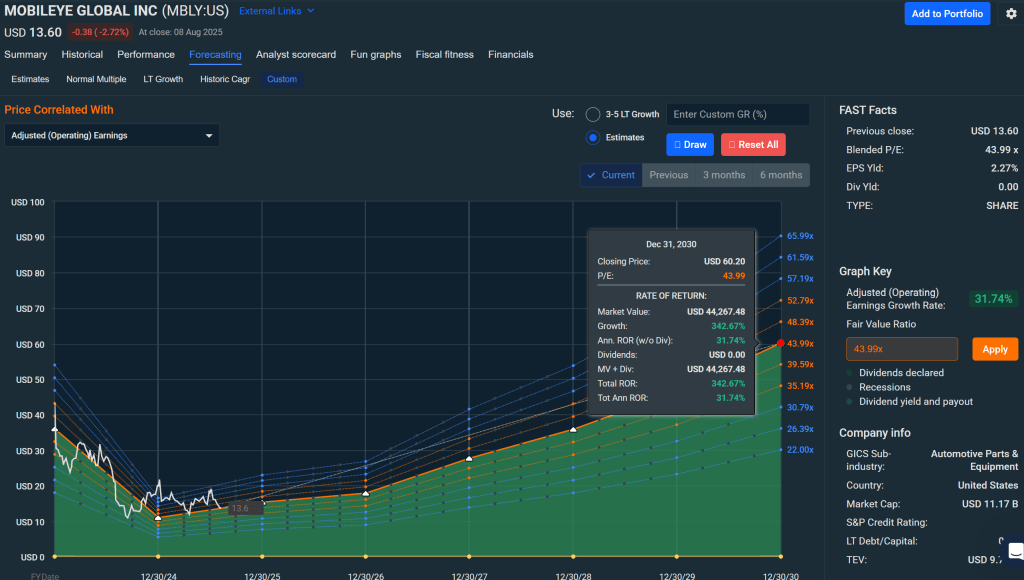
Task: Open the chat widget icon
Action: (x=1014, y=551)
